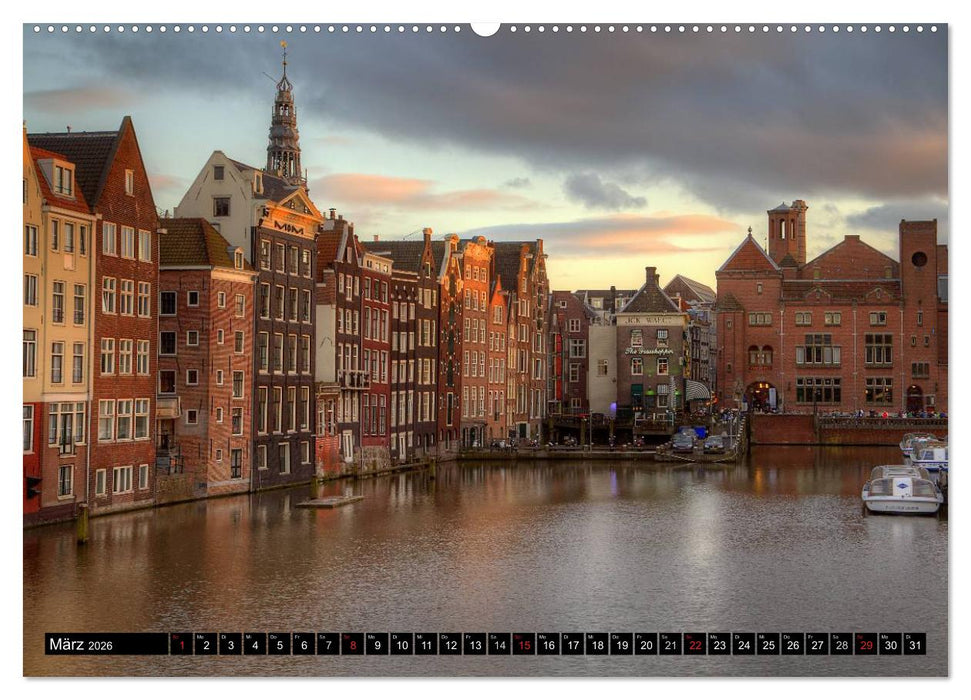The image size is (971, 700).
Task: Choose the red date 22 cell
Action: pos(694,645)
